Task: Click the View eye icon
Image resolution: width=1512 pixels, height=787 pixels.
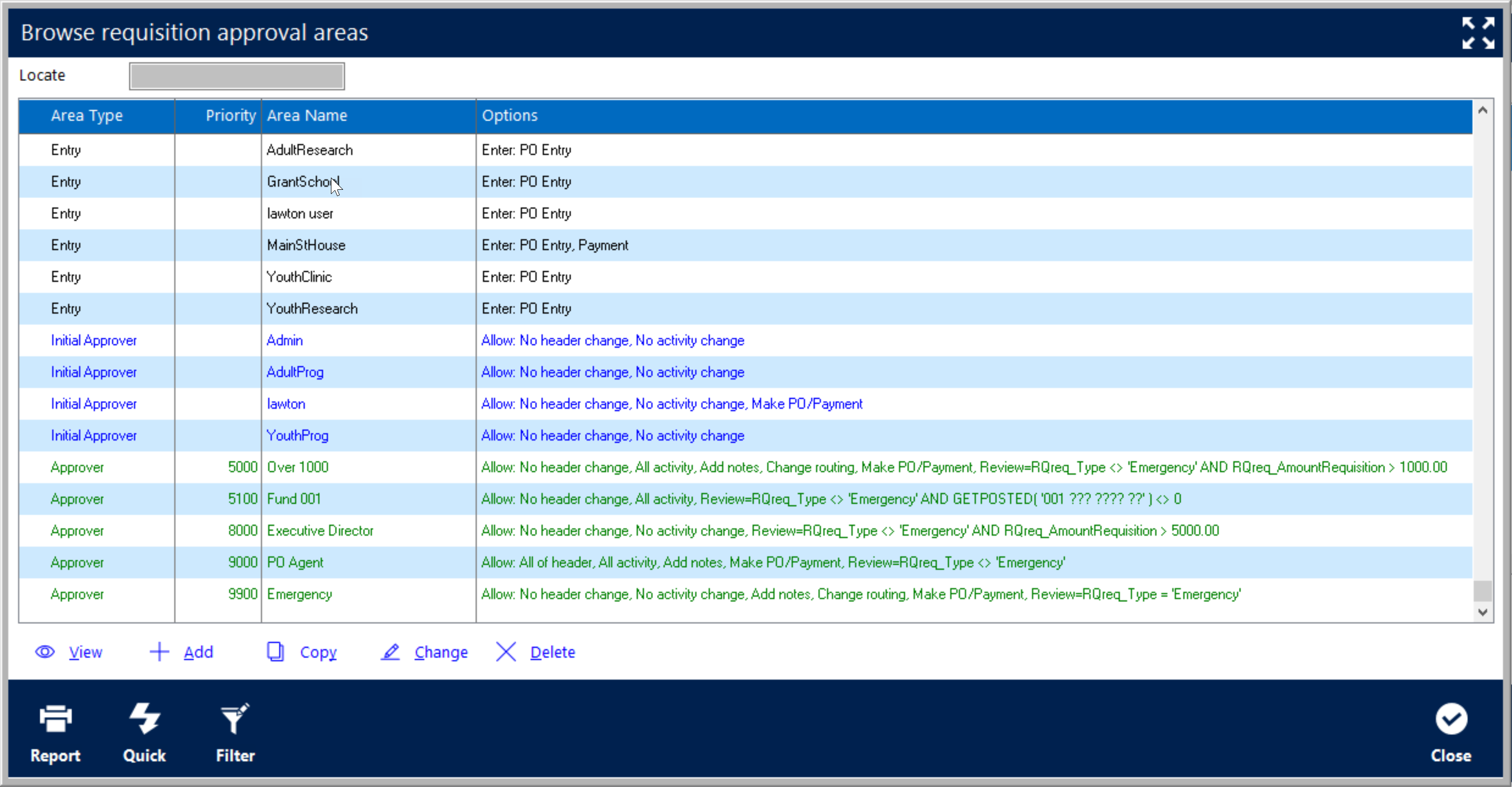Action: (44, 652)
